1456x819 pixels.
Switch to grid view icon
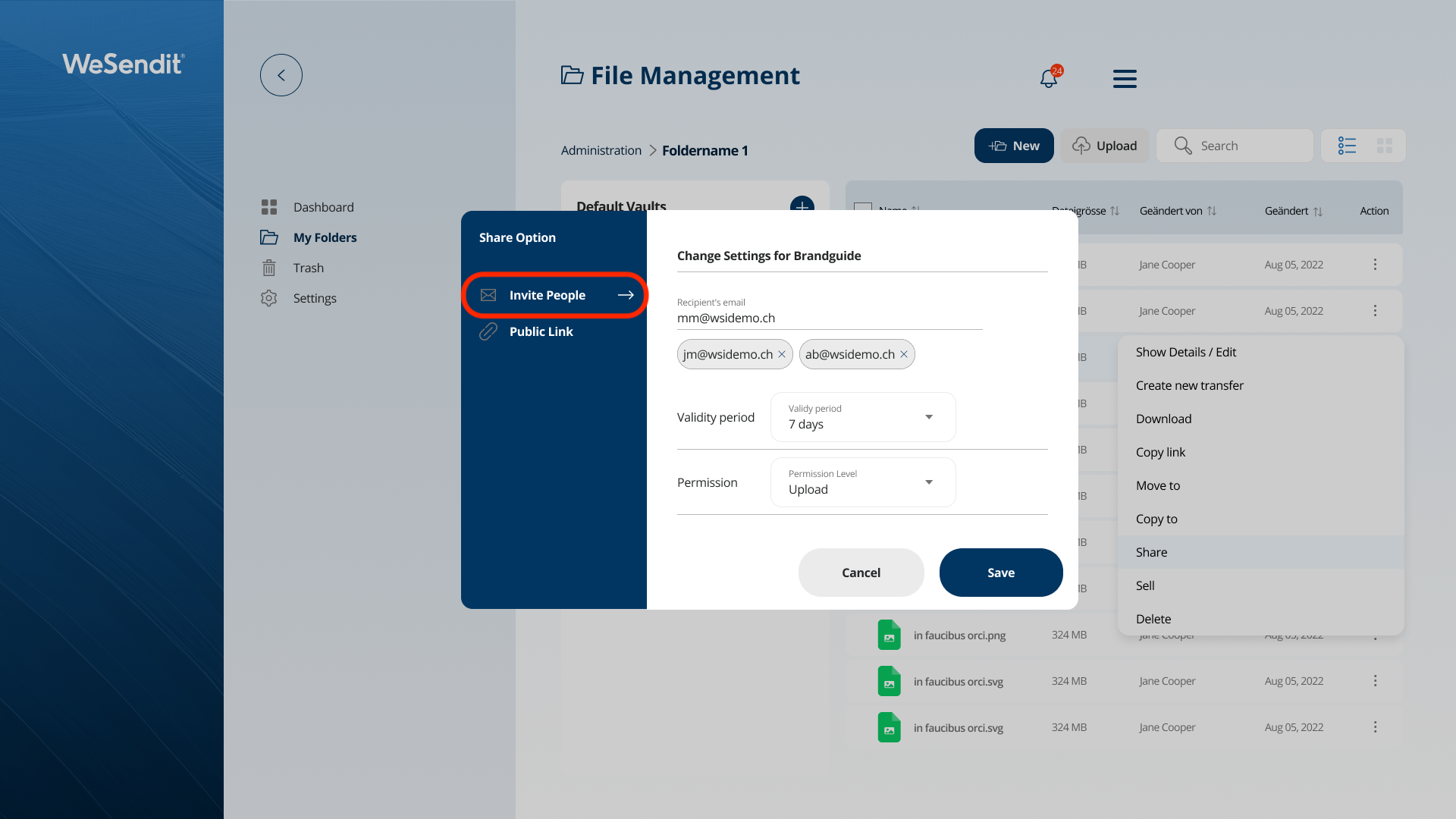(x=1385, y=146)
